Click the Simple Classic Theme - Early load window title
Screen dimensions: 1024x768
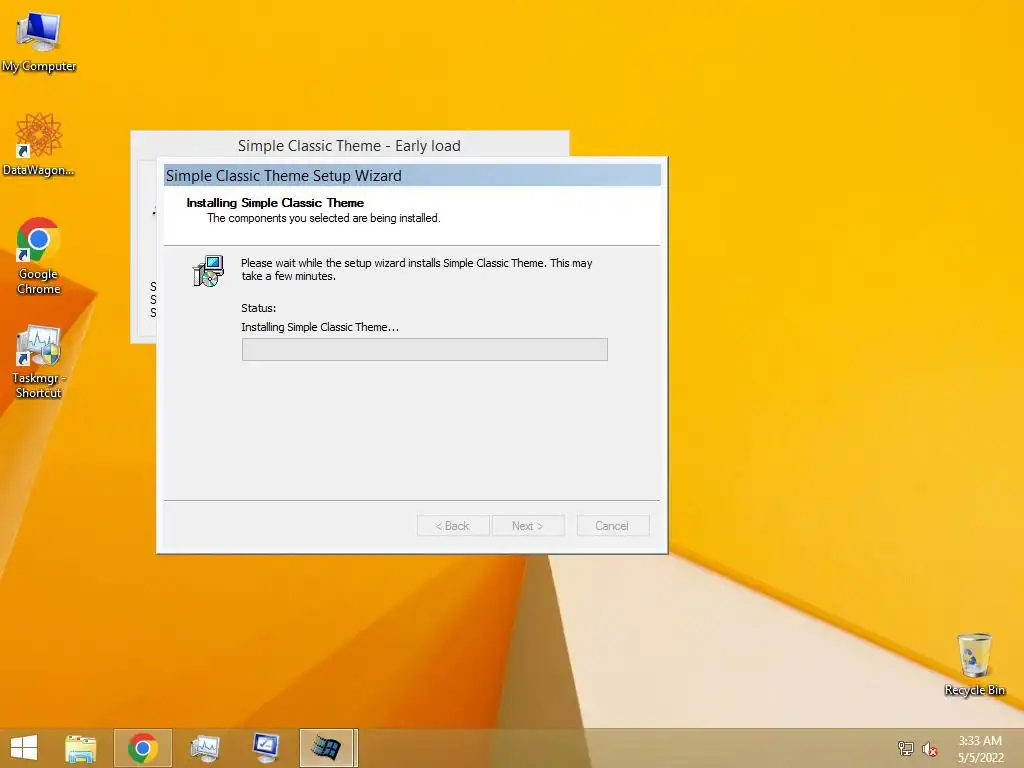349,146
